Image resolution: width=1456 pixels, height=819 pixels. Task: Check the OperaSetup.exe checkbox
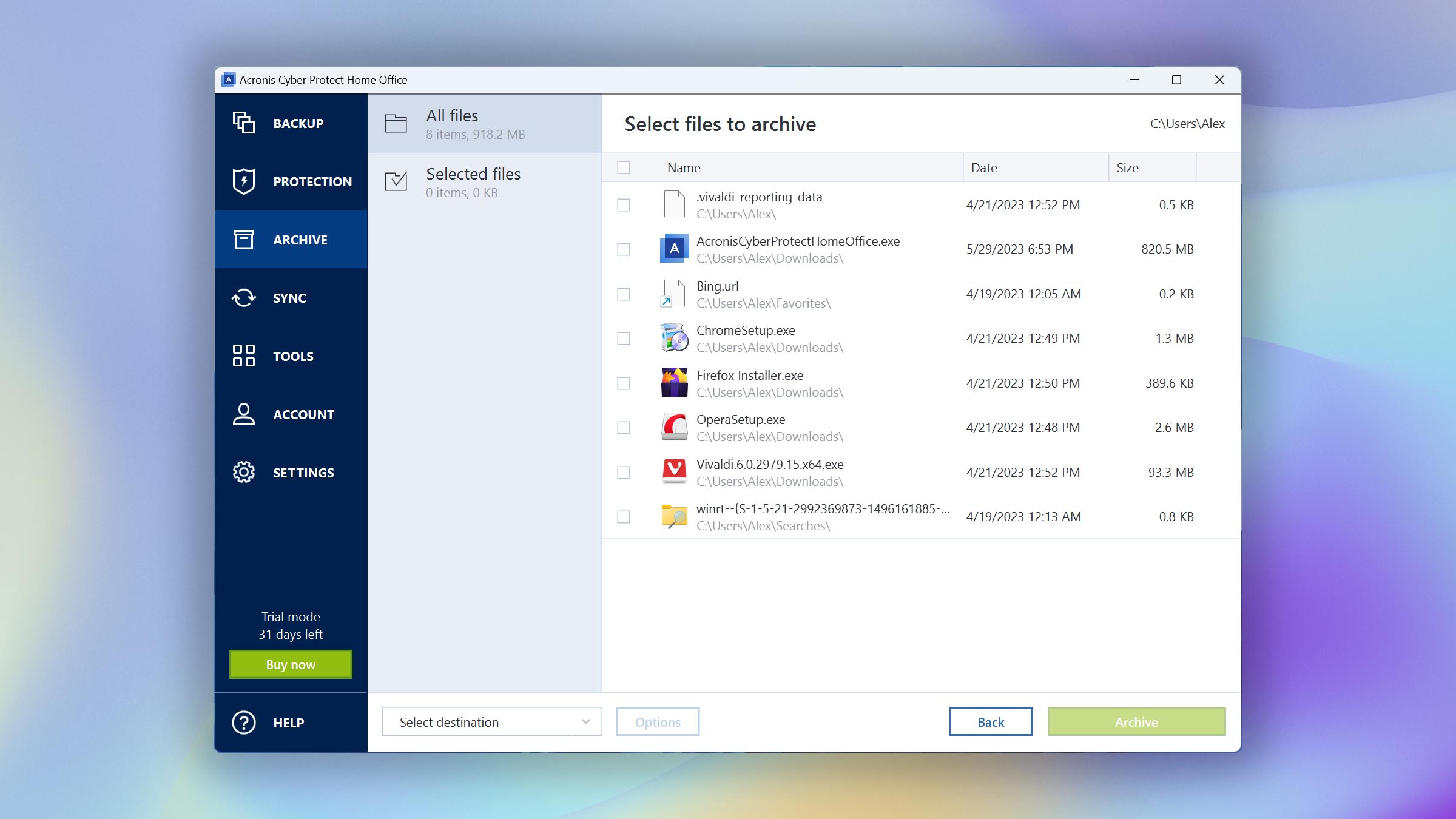[x=624, y=428]
